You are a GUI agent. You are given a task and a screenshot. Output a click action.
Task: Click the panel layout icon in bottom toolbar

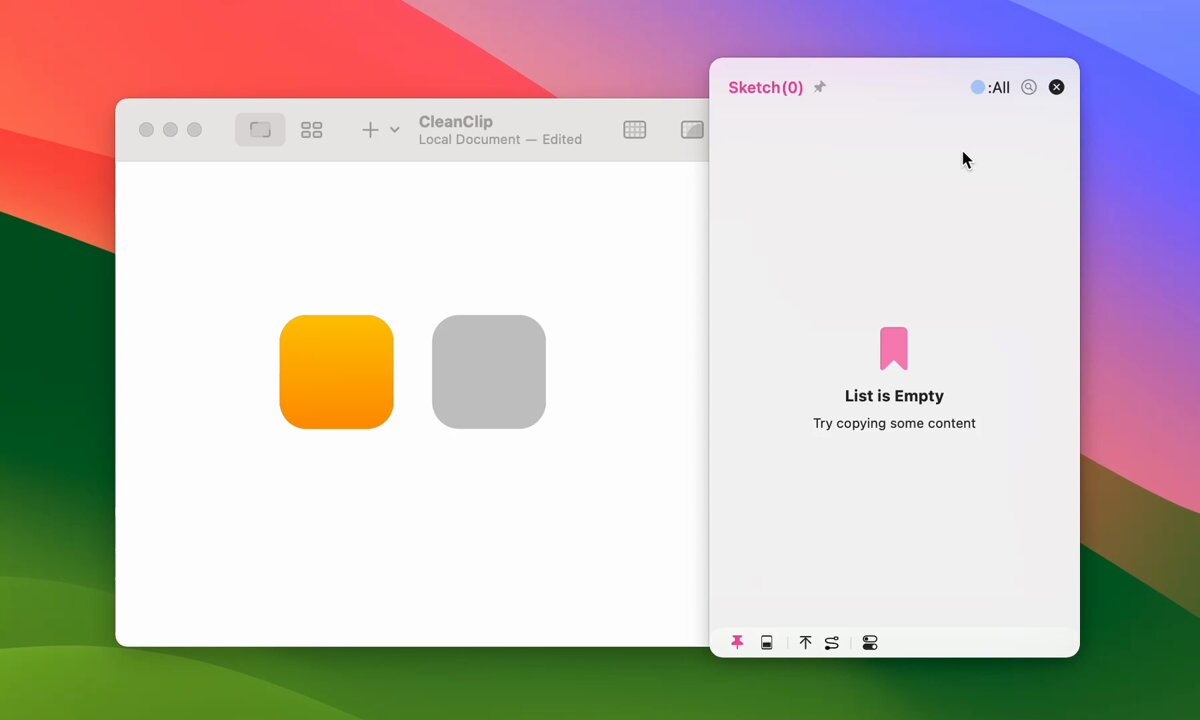(767, 643)
